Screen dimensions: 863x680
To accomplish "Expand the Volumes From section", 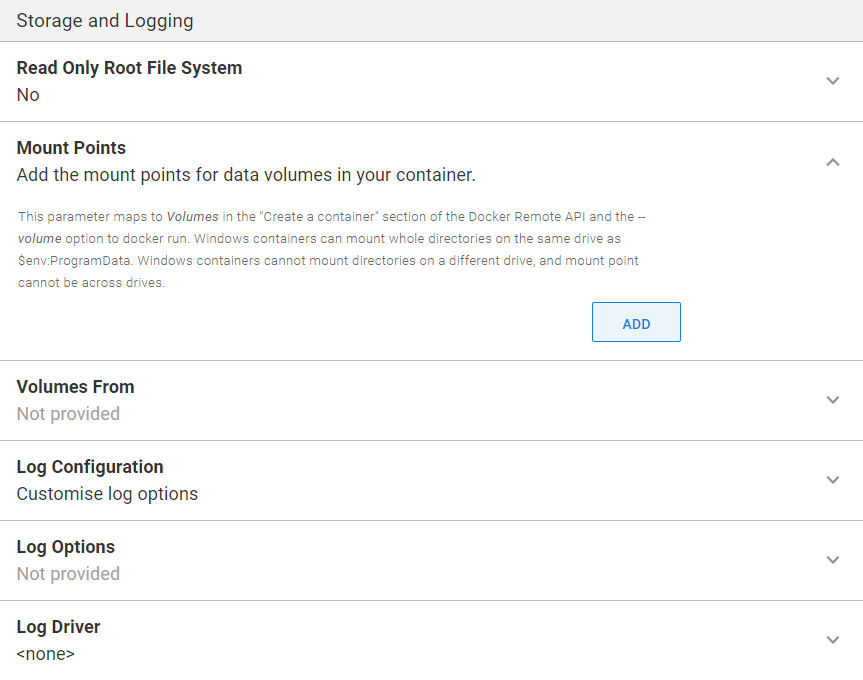I will coord(832,399).
